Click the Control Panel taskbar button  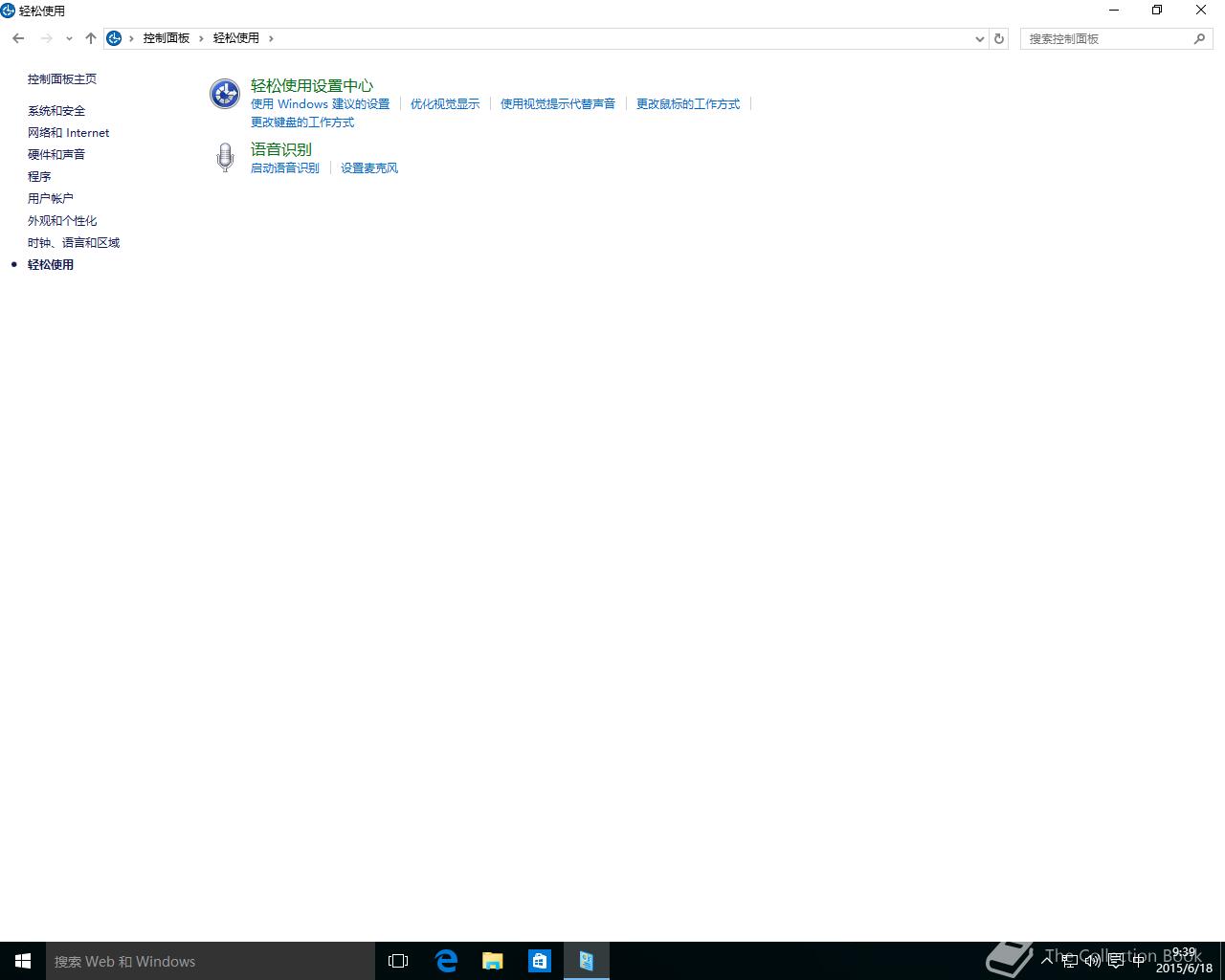tap(587, 961)
